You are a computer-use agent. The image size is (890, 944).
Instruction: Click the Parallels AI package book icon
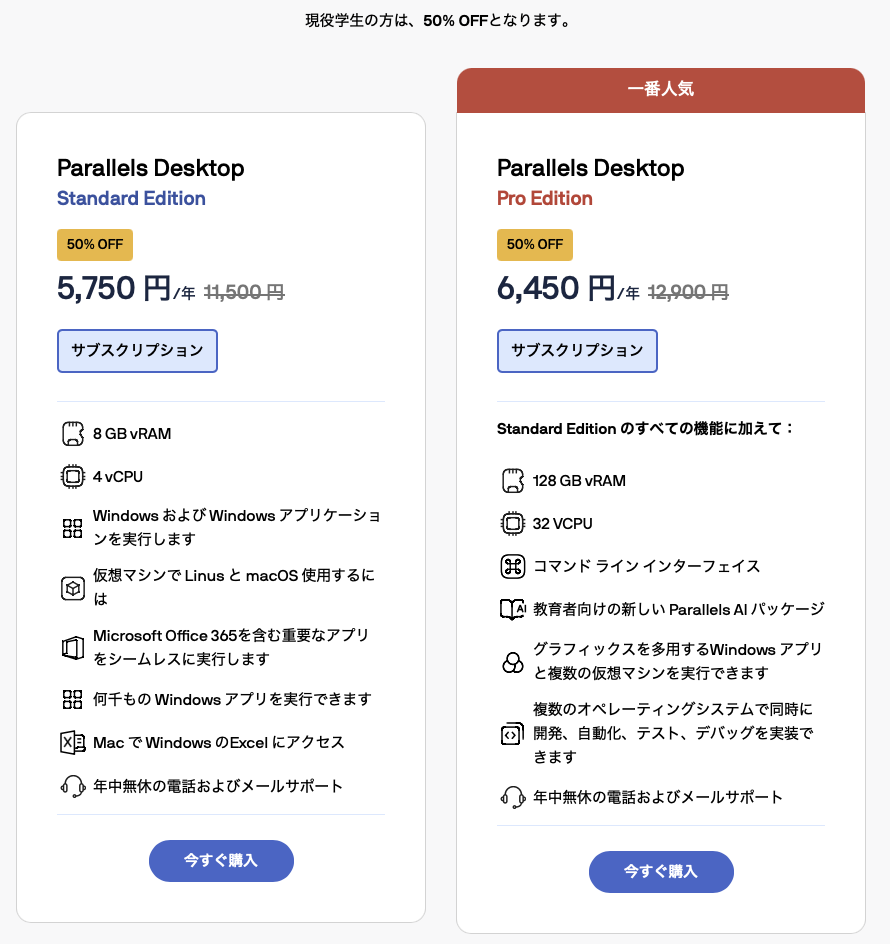tap(513, 609)
